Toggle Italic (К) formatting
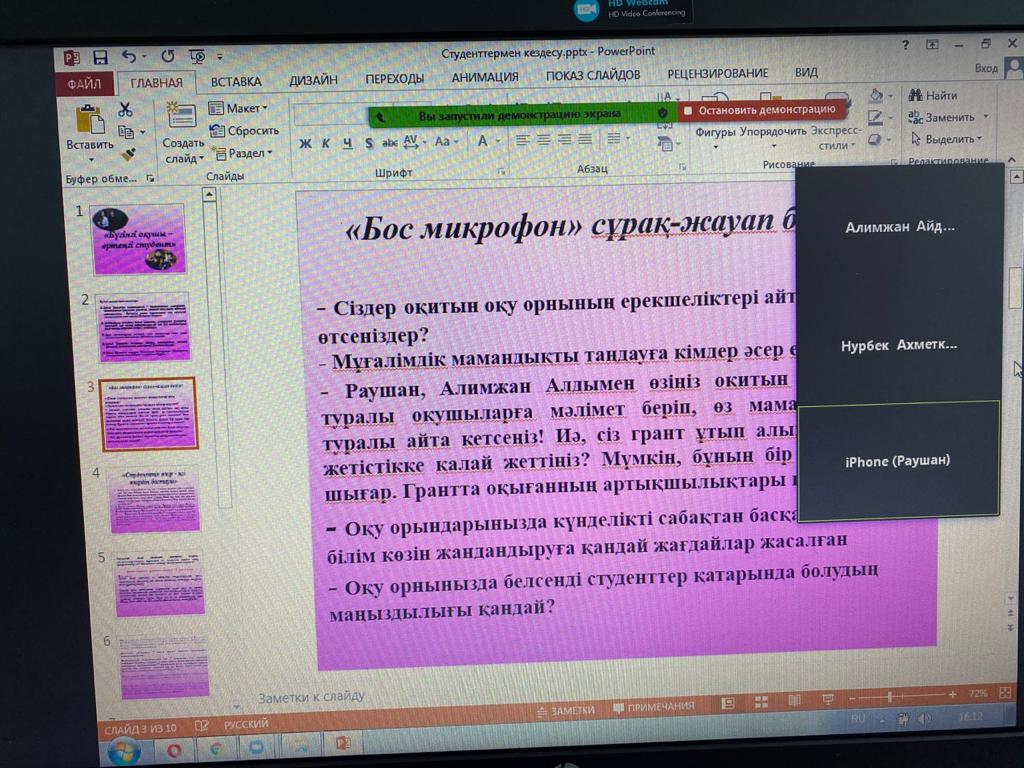This screenshot has width=1024, height=768. [326, 143]
